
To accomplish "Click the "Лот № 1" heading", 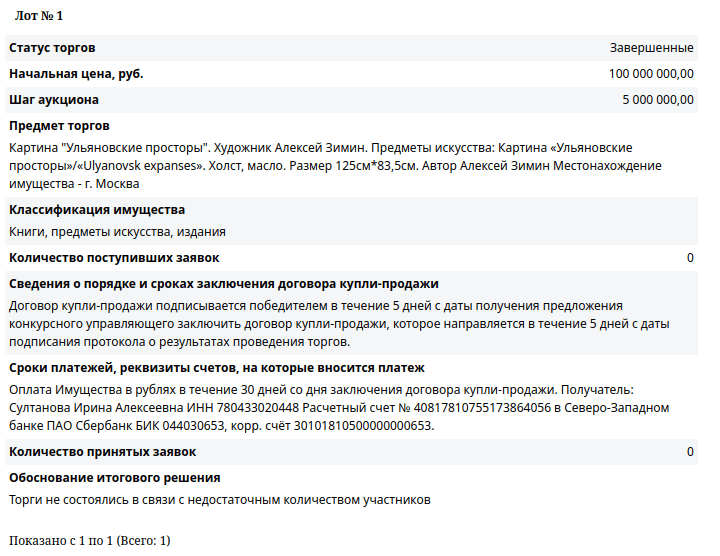I will pos(39,17).
